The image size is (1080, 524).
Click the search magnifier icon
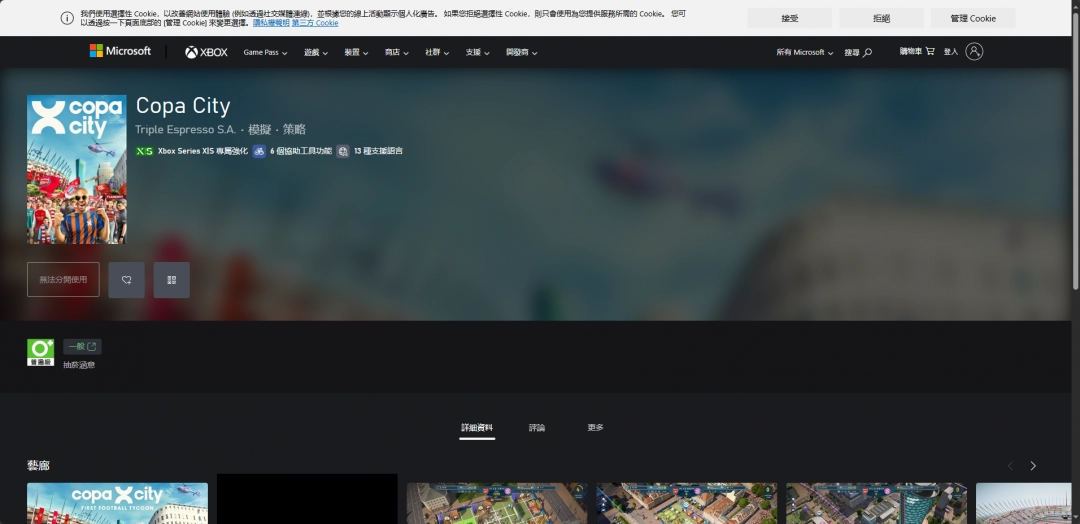867,52
